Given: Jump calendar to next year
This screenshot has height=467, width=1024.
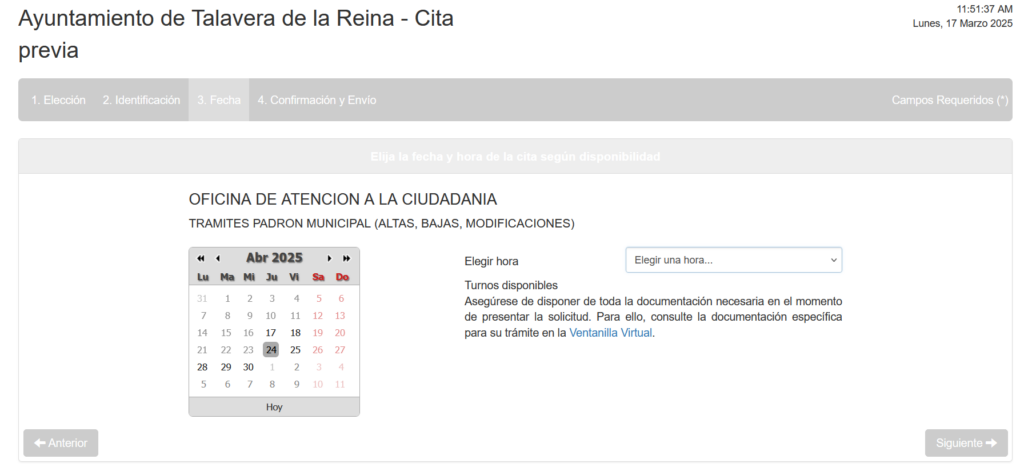Looking at the screenshot, I should [346, 258].
